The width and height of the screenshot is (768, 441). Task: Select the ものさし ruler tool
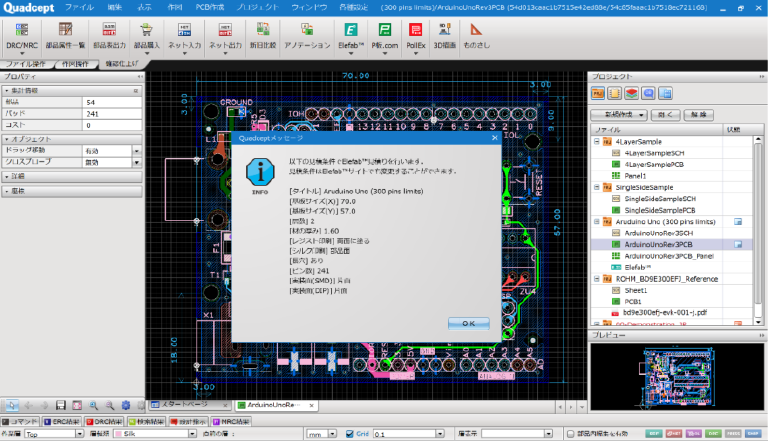coord(476,36)
